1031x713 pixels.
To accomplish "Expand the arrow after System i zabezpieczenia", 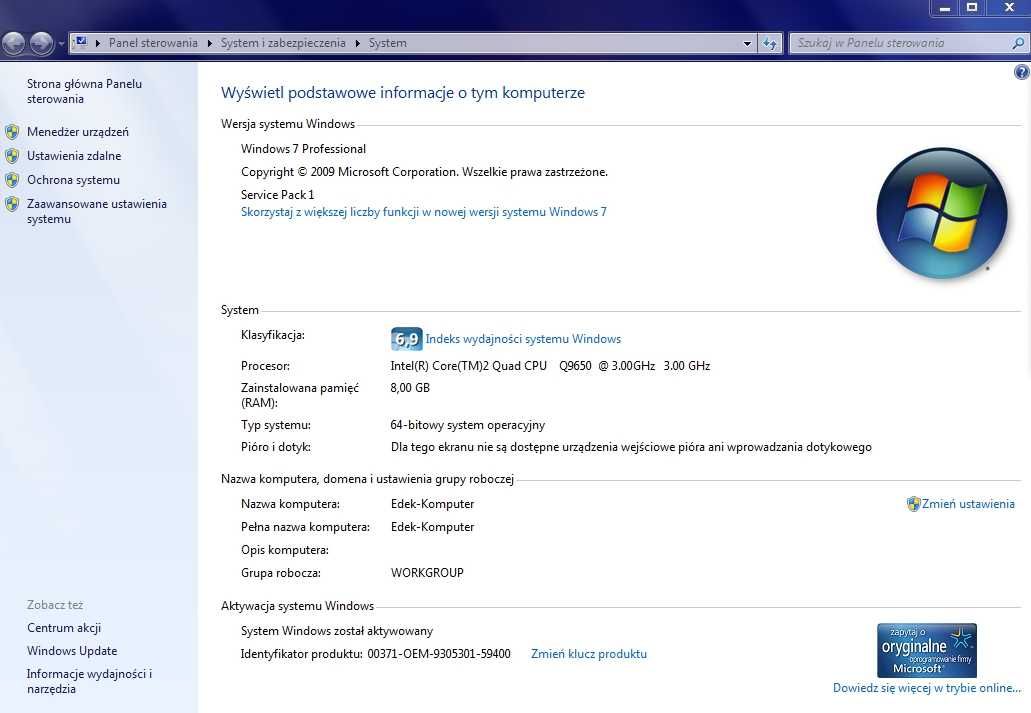I will tap(357, 43).
